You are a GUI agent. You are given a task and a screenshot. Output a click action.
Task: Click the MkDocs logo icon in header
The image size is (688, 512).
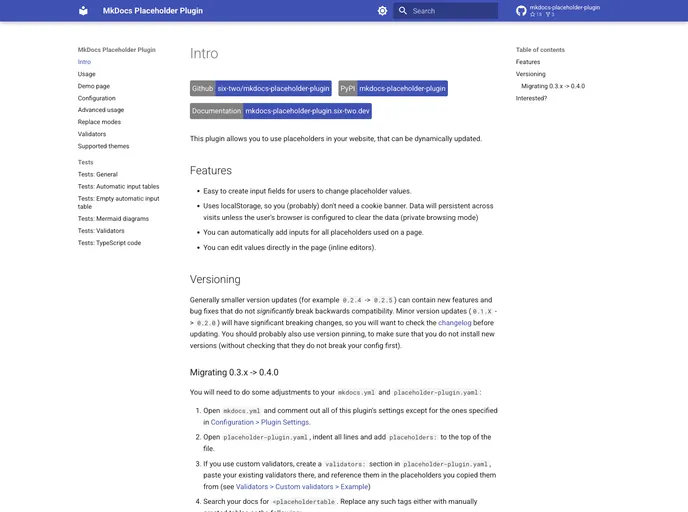coord(83,11)
